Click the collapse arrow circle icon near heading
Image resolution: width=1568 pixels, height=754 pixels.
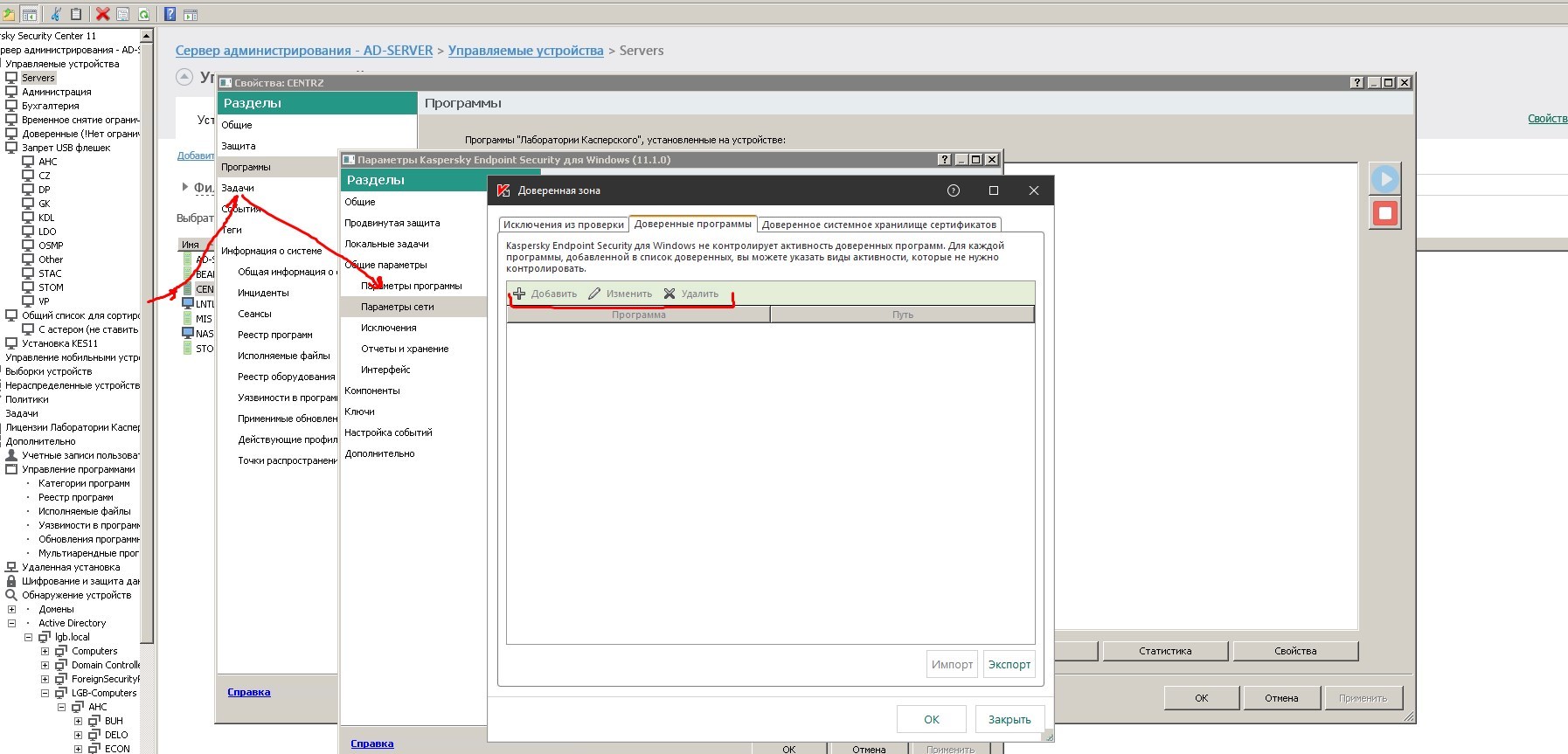pyautogui.click(x=184, y=77)
